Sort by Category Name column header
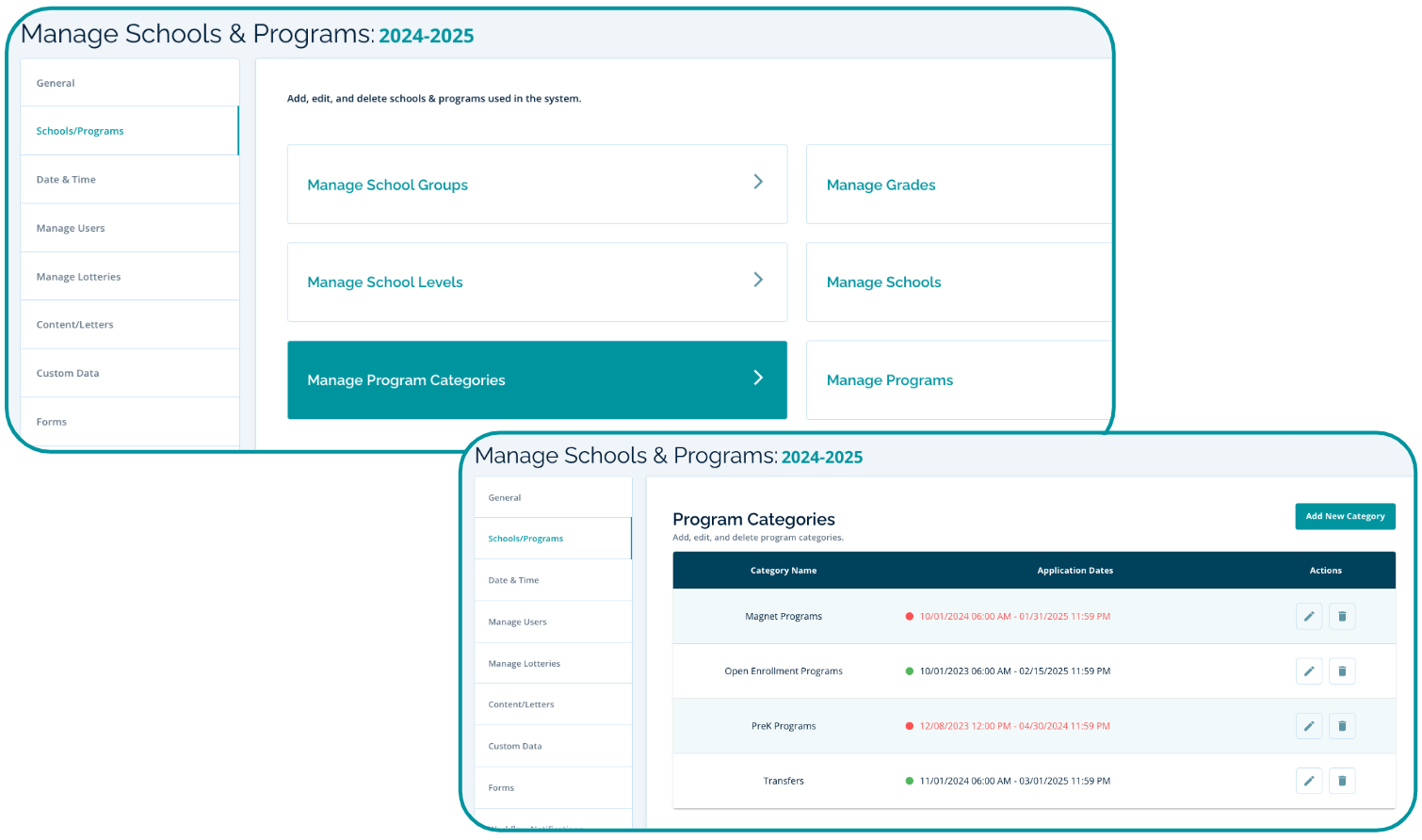Image resolution: width=1422 pixels, height=840 pixels. click(x=784, y=571)
